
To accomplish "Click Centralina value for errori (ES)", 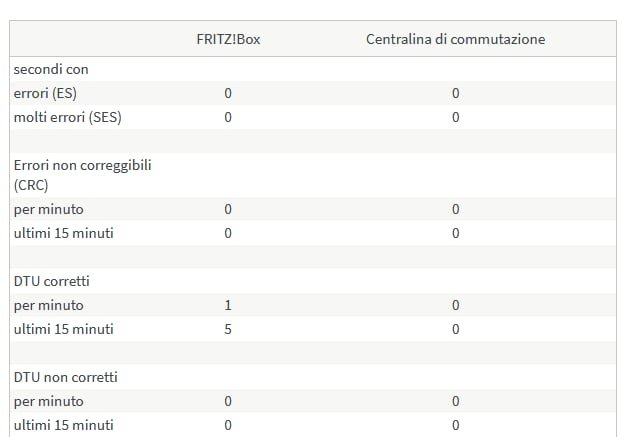I will pyautogui.click(x=455, y=93).
